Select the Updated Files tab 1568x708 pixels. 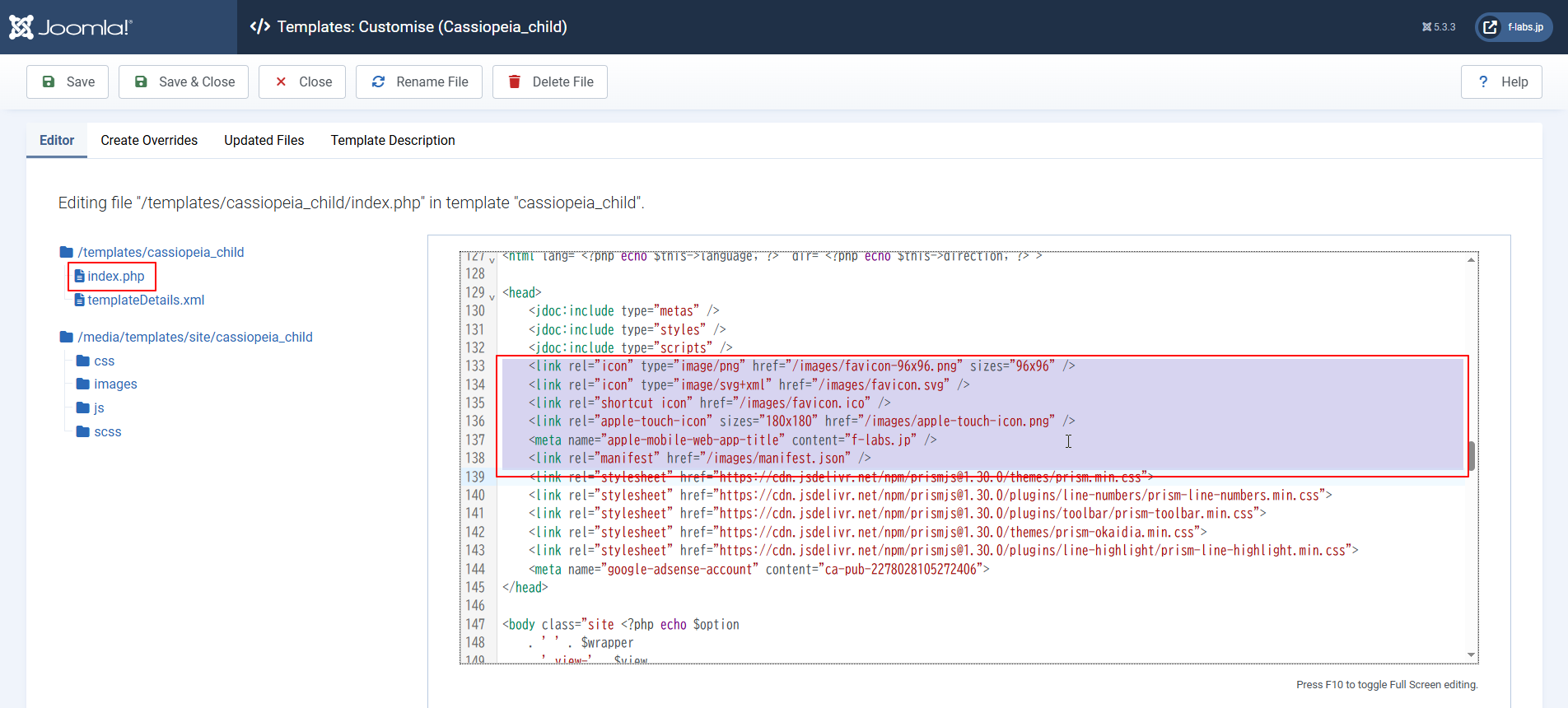coord(264,141)
